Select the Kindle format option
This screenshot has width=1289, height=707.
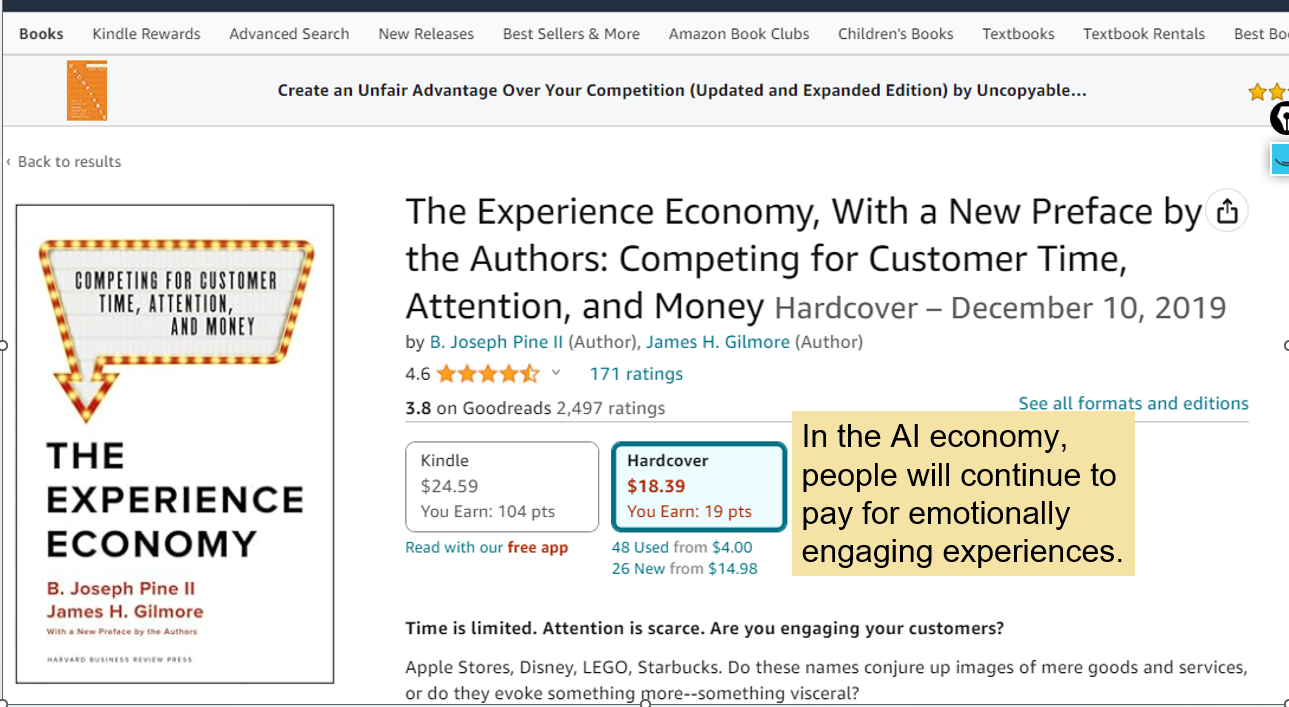(502, 486)
